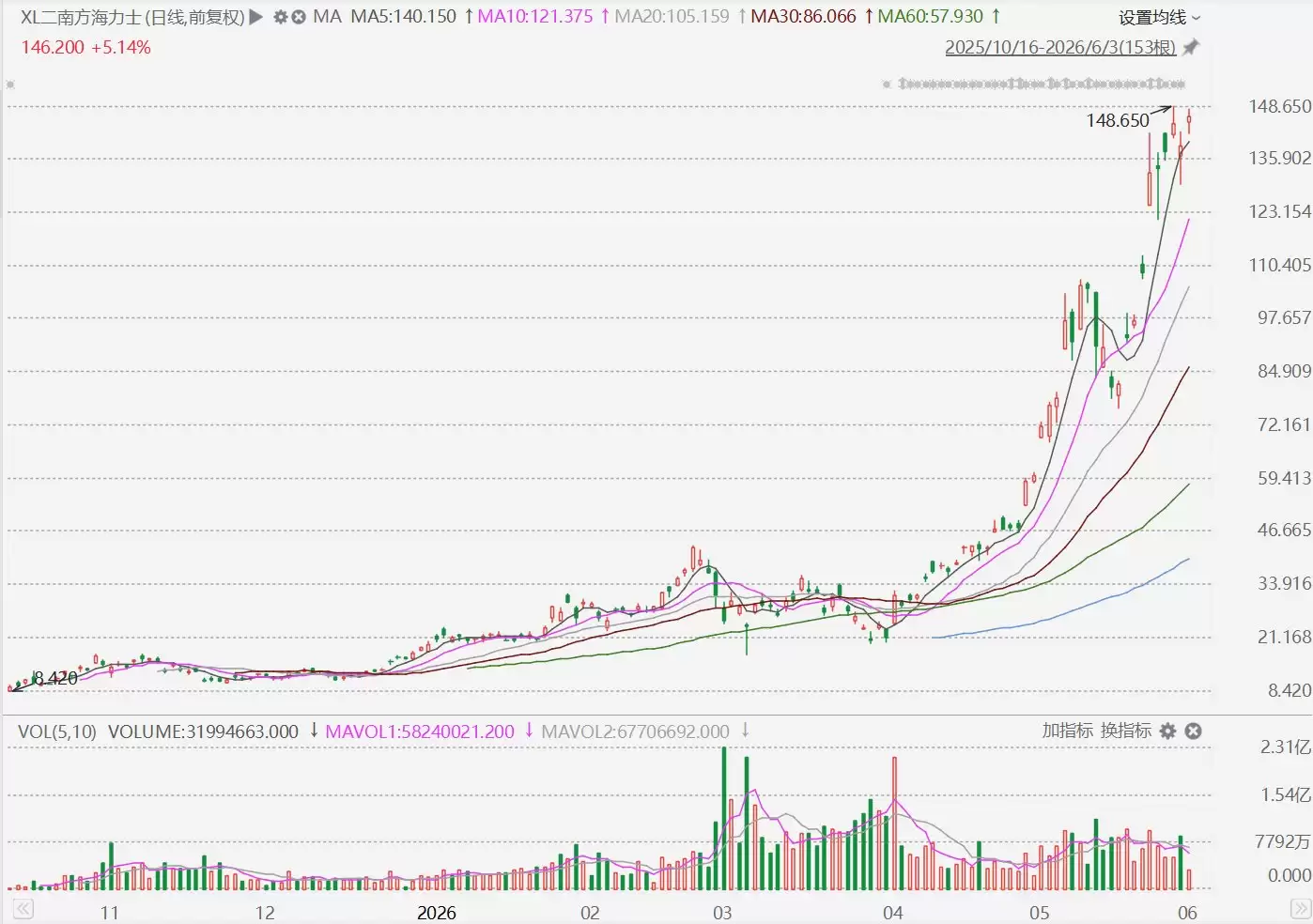Click the +5.14% change value
This screenshot has height=924, width=1313.
click(121, 47)
